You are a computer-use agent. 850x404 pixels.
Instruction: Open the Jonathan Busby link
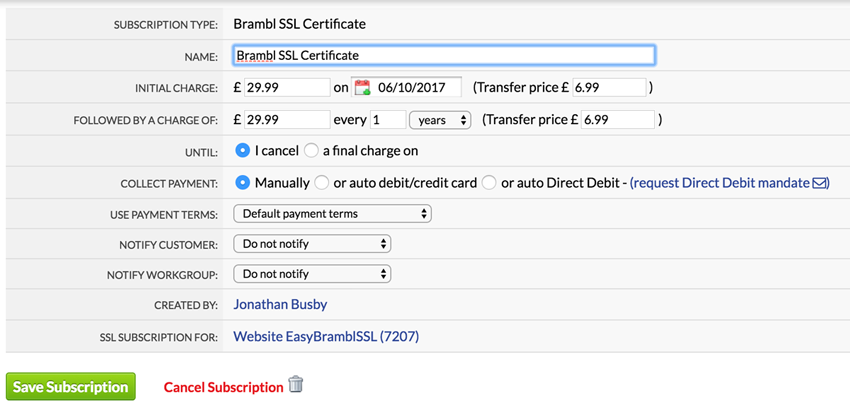pos(280,305)
